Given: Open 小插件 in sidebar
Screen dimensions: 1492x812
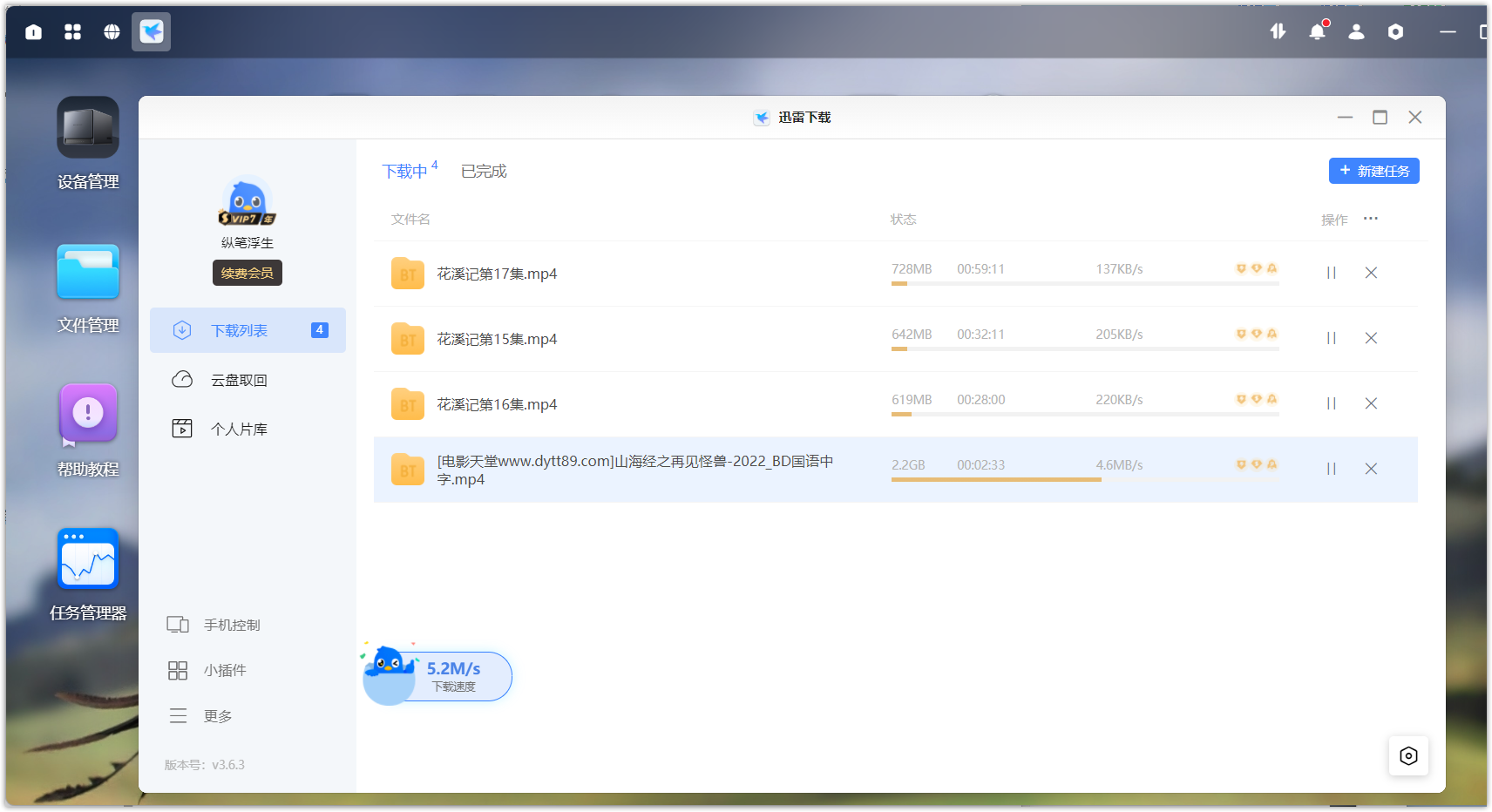Looking at the screenshot, I should coord(207,670).
